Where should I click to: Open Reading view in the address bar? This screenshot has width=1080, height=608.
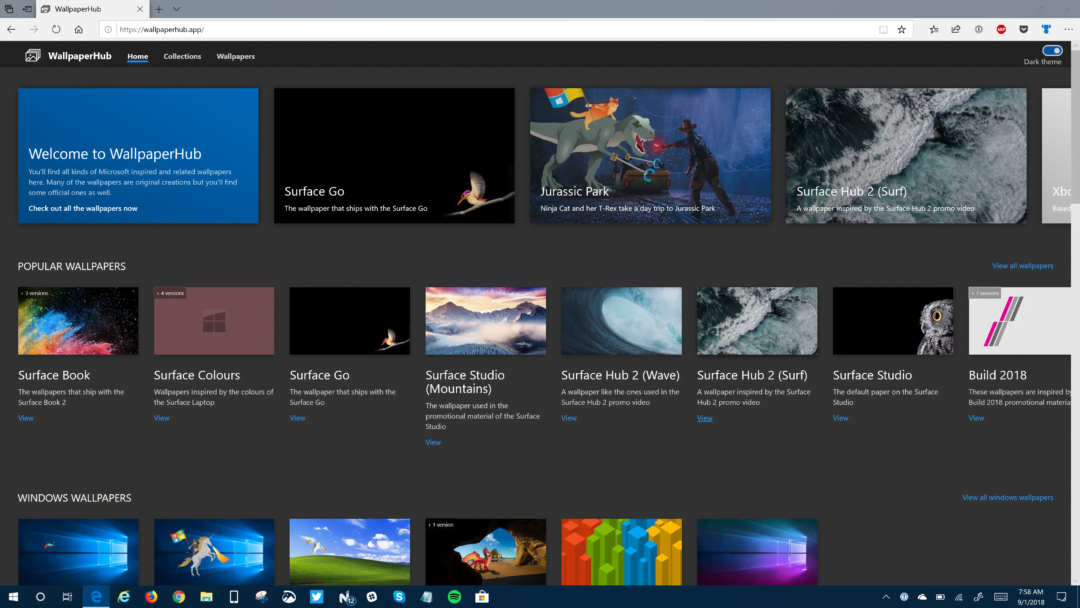(882, 29)
